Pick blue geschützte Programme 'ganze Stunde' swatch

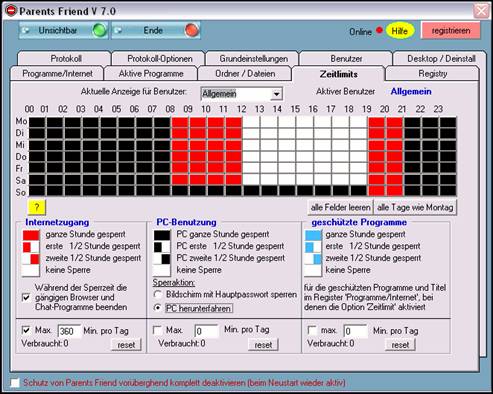pyautogui.click(x=313, y=235)
